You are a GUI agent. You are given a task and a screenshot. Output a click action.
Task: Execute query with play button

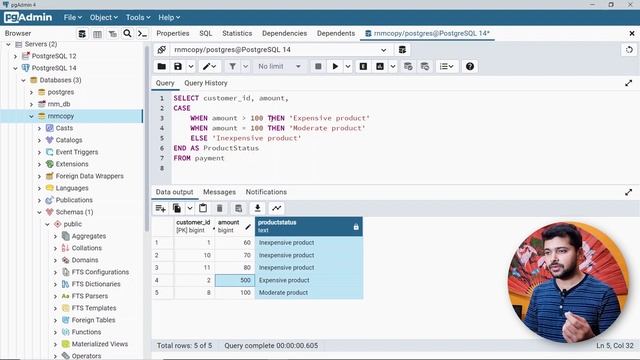[x=335, y=66]
